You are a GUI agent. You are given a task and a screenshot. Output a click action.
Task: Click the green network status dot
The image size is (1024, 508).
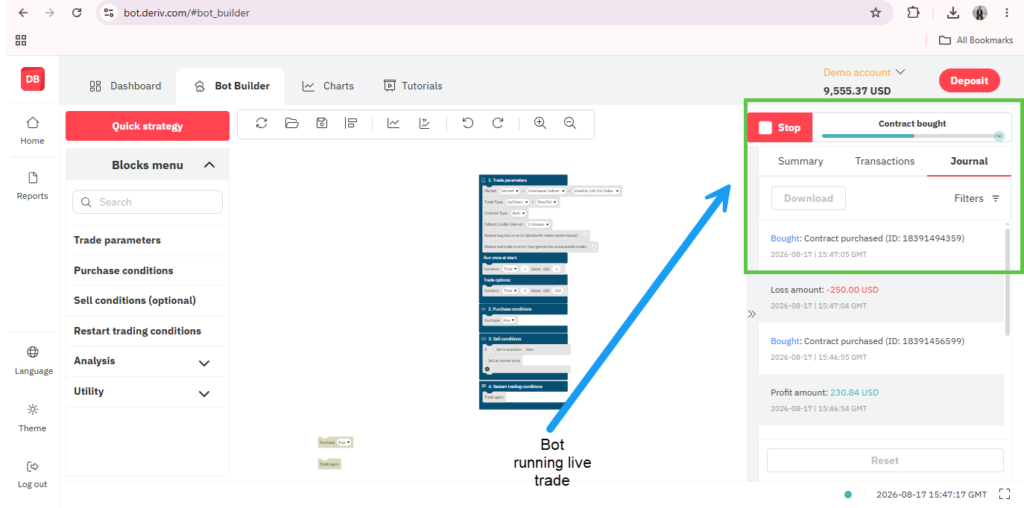(848, 494)
